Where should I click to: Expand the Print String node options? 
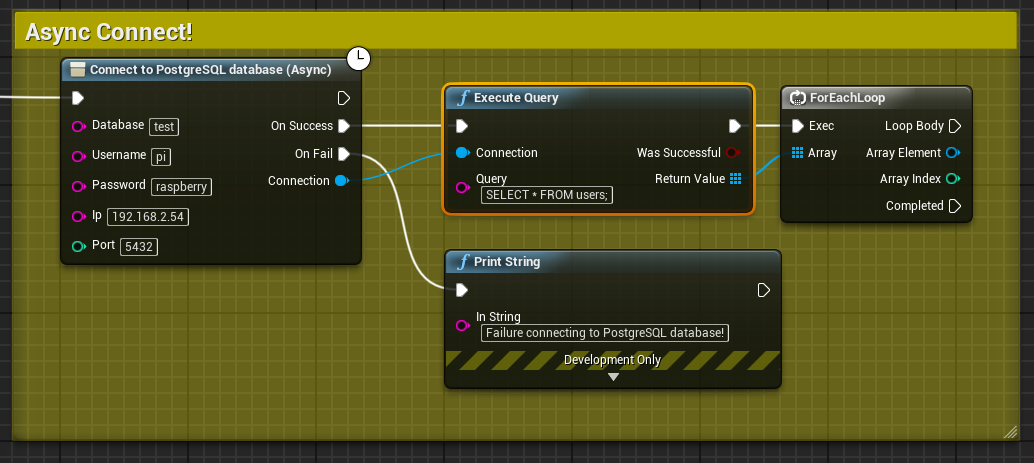click(x=613, y=377)
